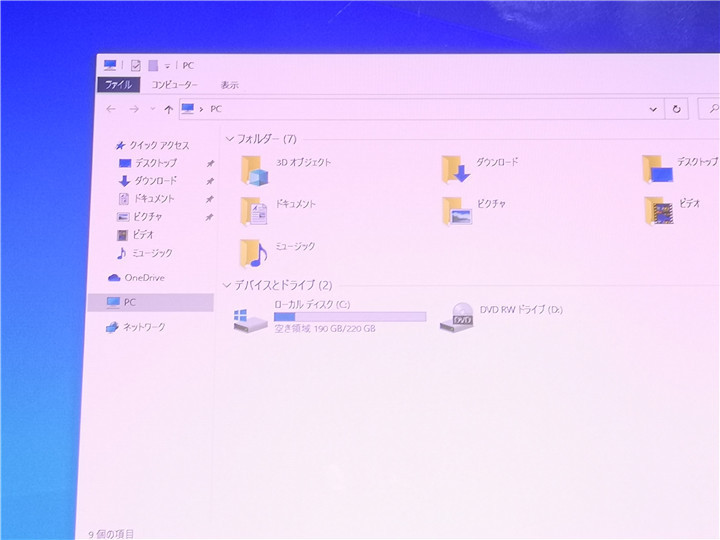Select the ドキュメント folder icon in main pane
720x540 pixels.
coord(253,211)
